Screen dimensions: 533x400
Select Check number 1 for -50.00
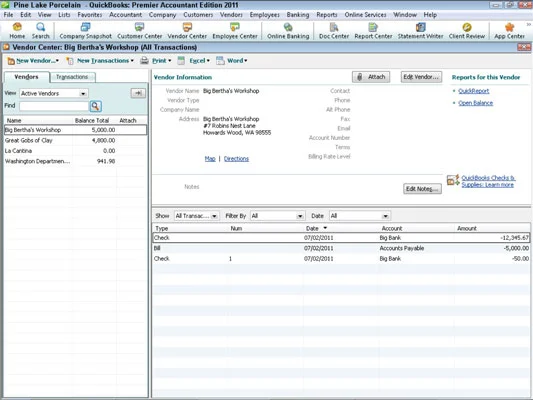click(x=341, y=259)
